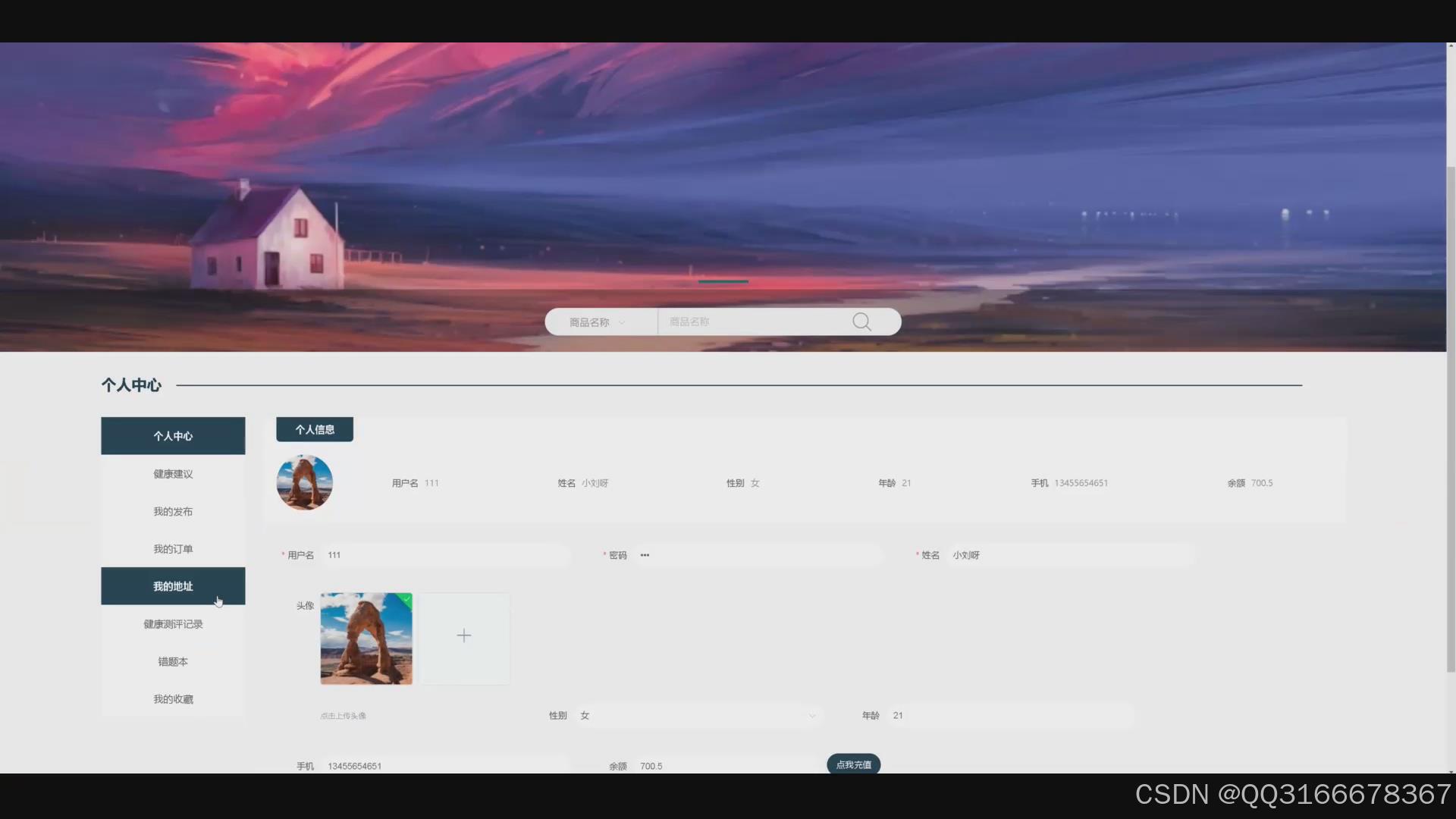Screen dimensions: 1456x819
Task: Open 健康测评记录 in sidebar
Action: click(x=173, y=624)
